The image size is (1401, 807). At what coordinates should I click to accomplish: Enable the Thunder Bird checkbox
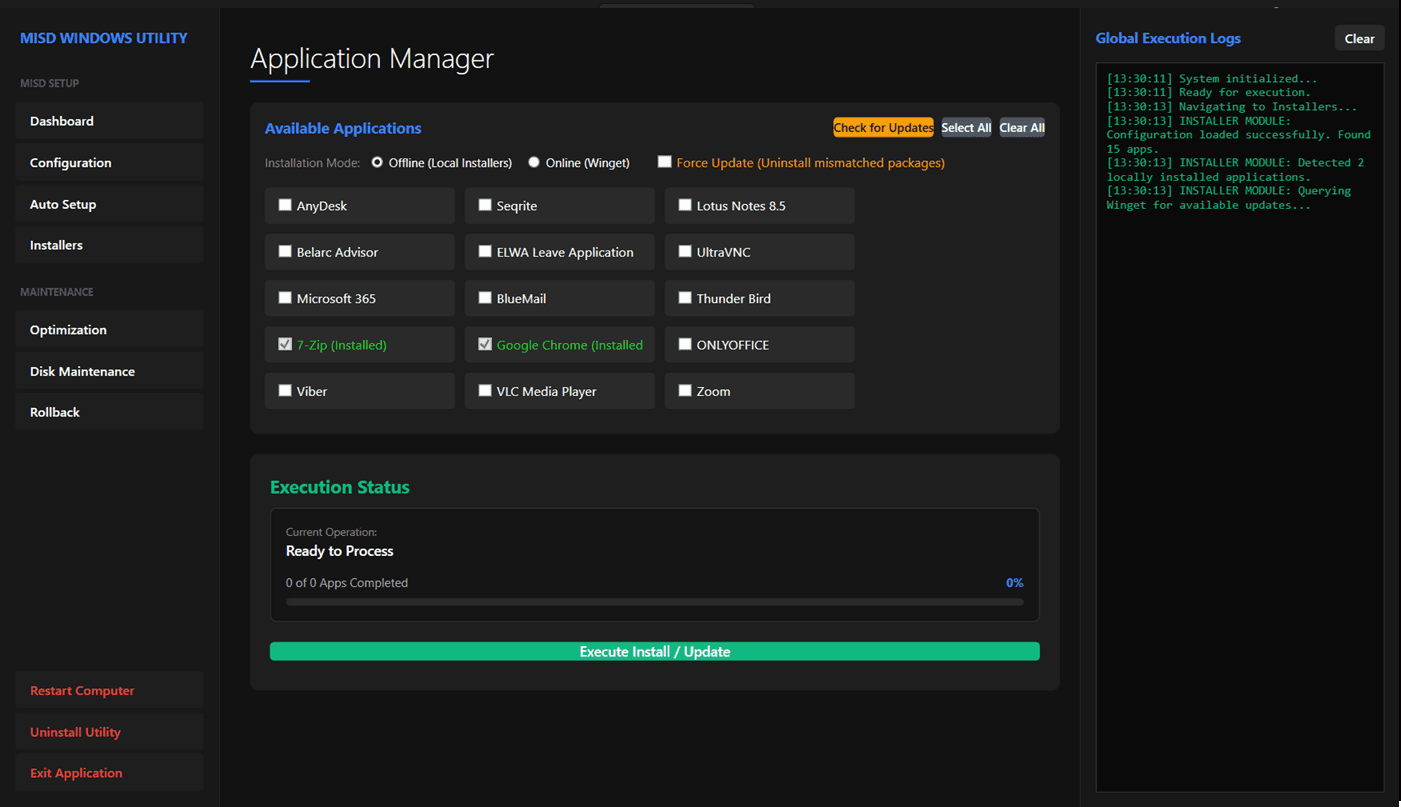tap(685, 297)
